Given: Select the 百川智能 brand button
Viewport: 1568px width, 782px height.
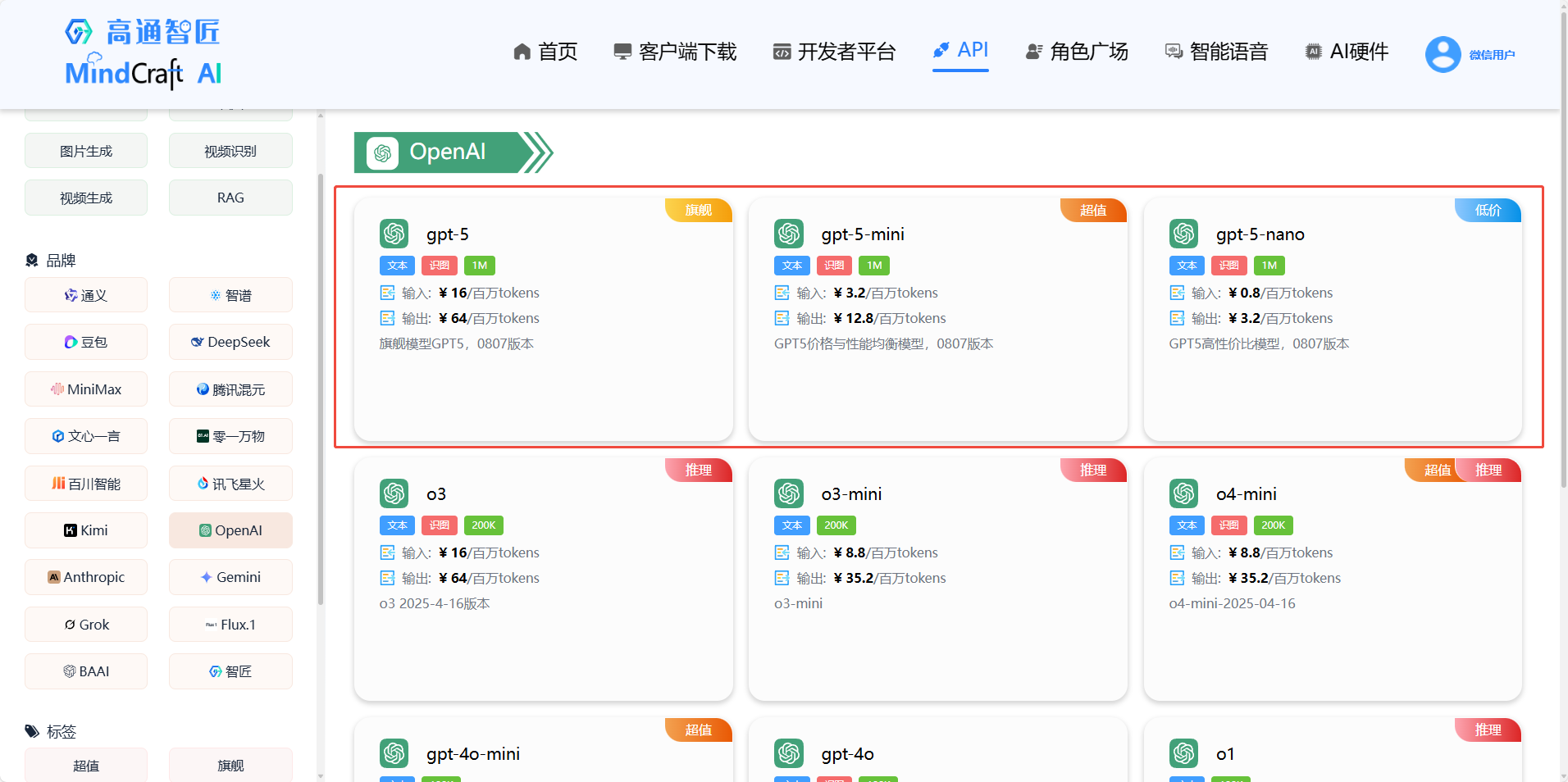Looking at the screenshot, I should tap(86, 484).
